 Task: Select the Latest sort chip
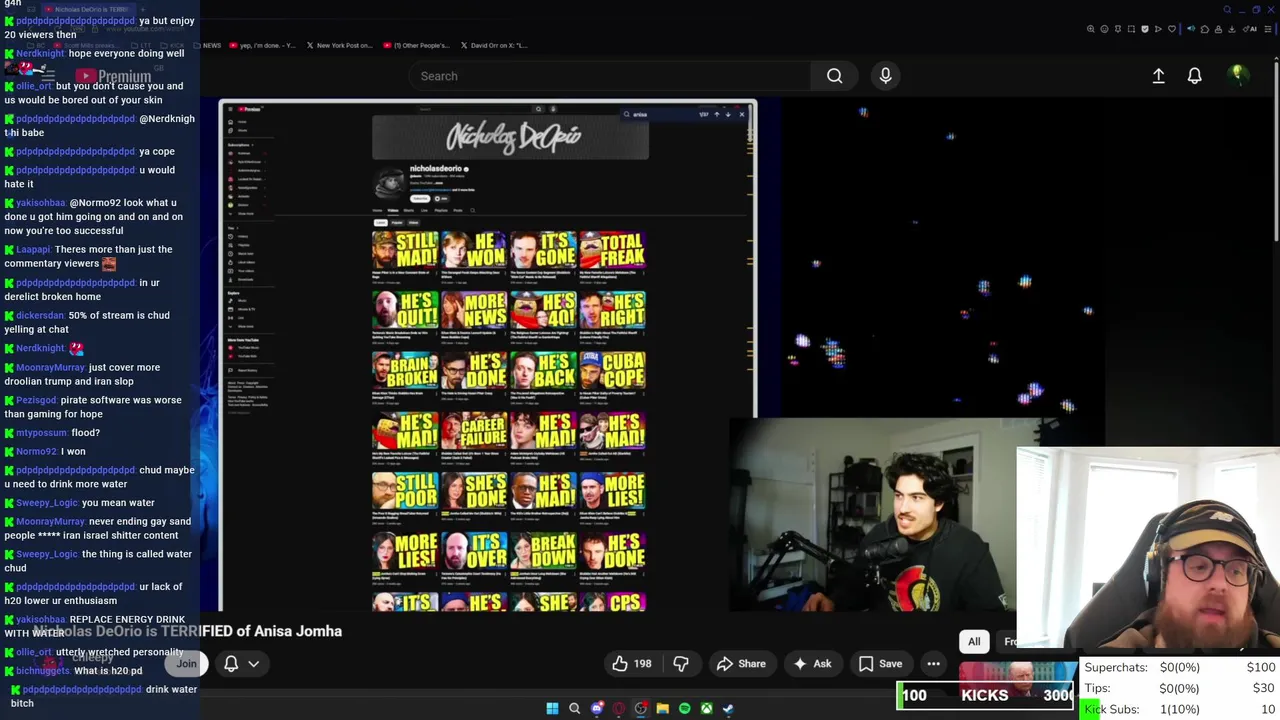[380, 222]
